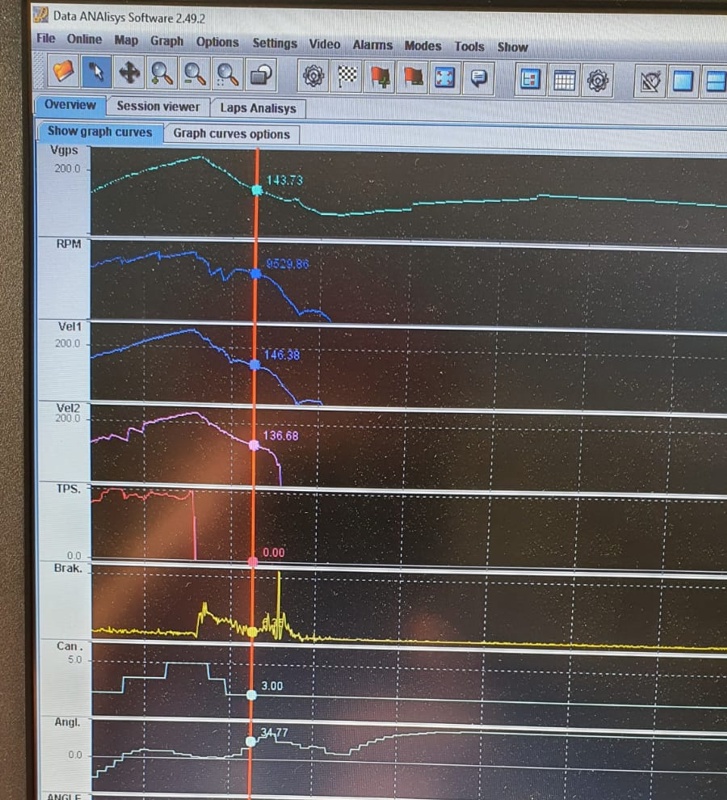Click the table grid view icon
727x800 pixels.
point(564,79)
